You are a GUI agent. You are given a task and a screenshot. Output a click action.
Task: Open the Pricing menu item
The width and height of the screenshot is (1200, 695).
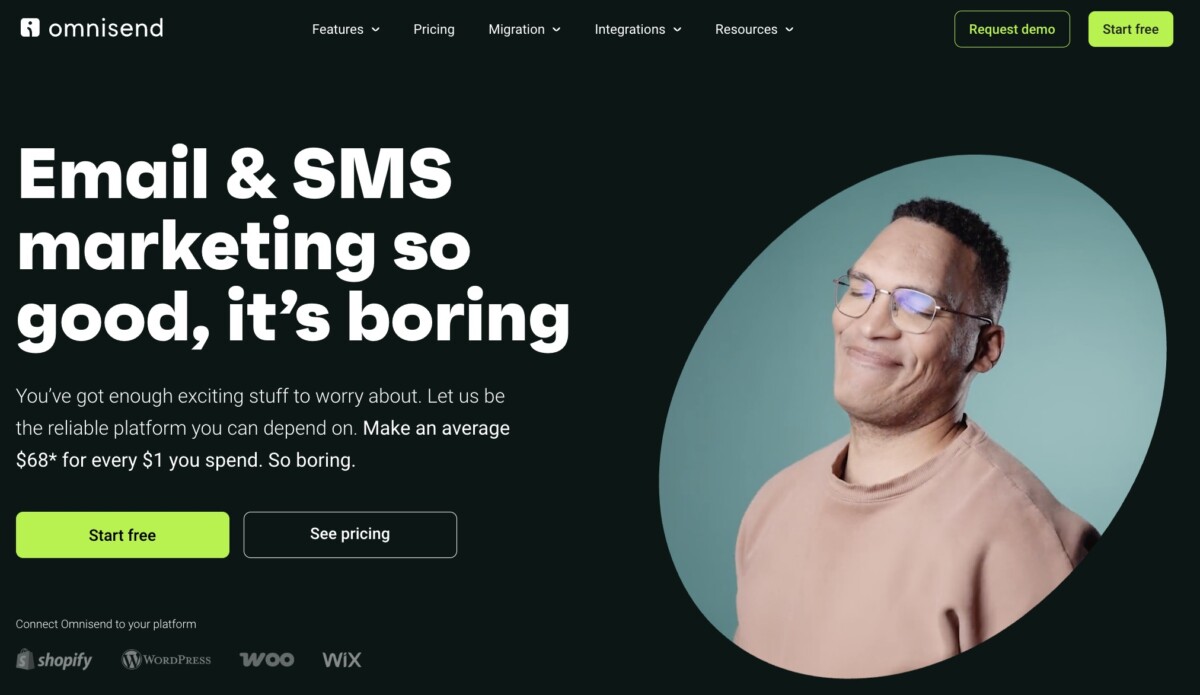tap(434, 29)
